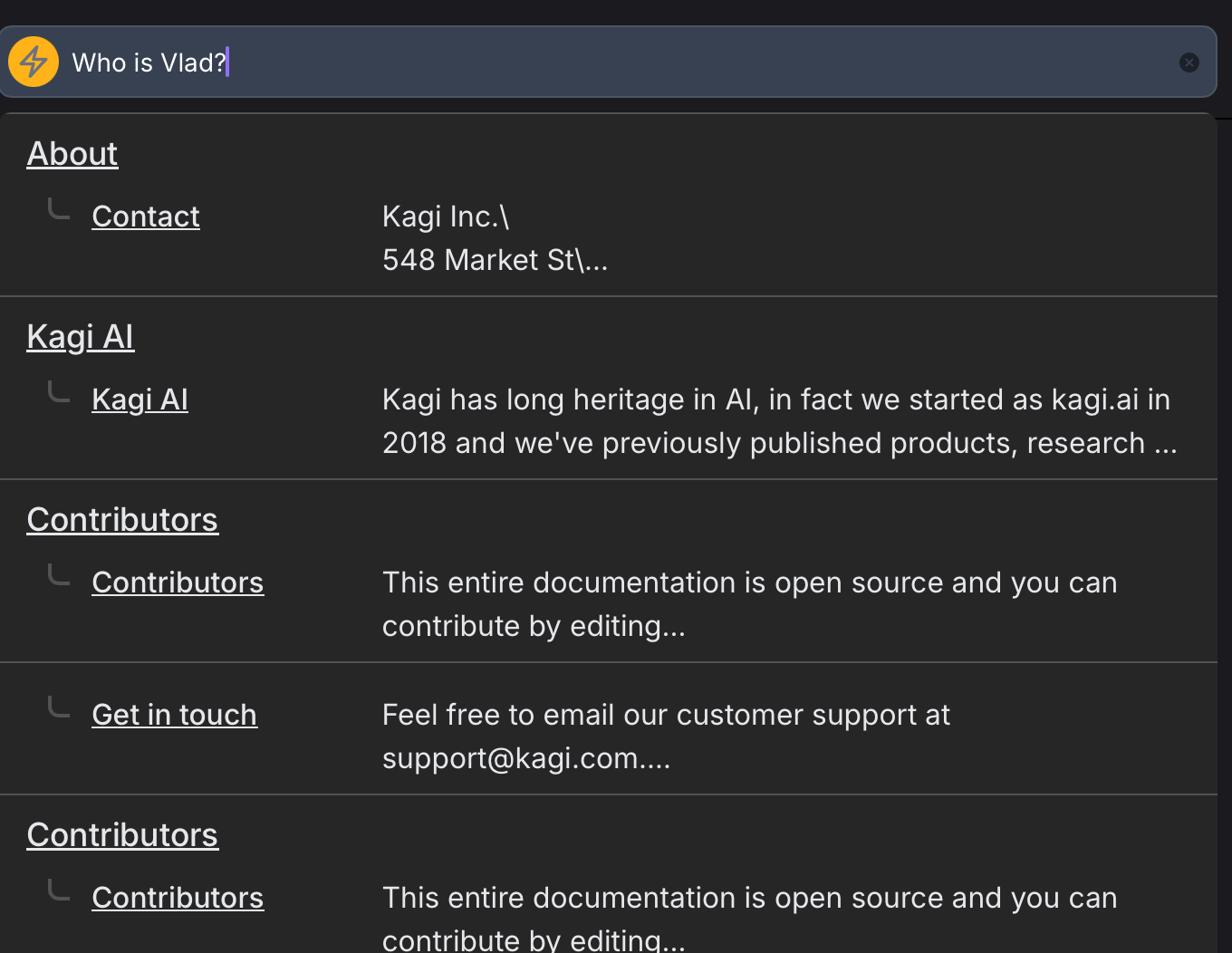Open the Contact result link
The image size is (1232, 953).
point(146,217)
